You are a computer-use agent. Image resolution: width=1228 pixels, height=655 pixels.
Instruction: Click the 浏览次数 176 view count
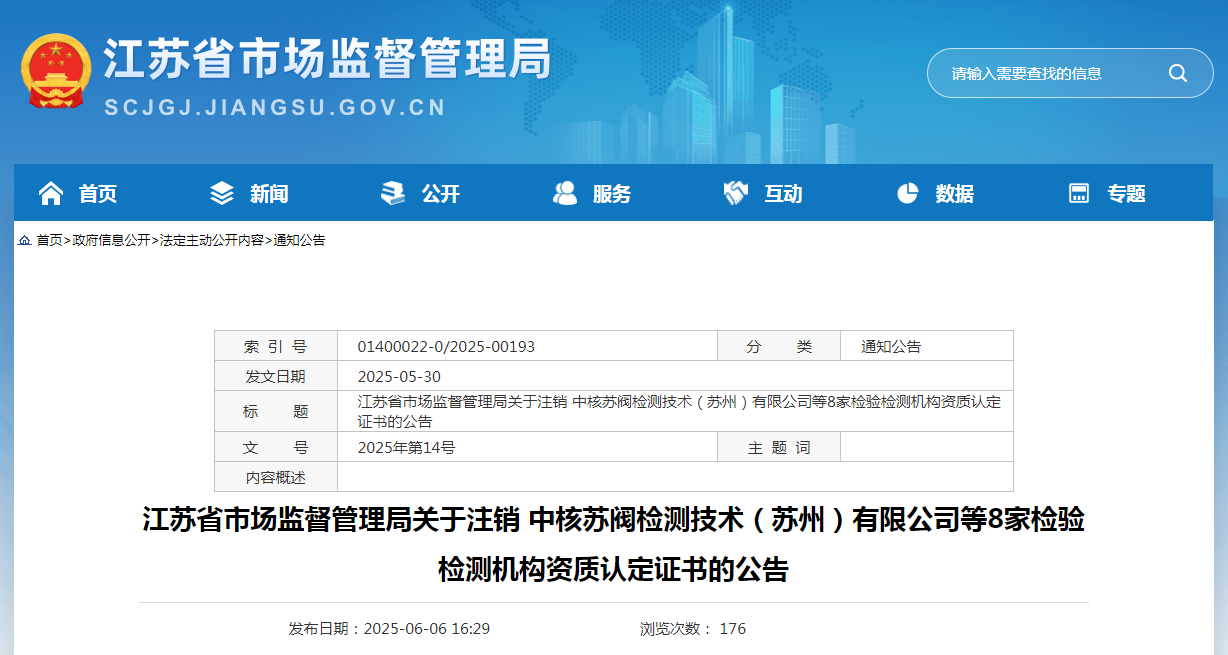693,629
